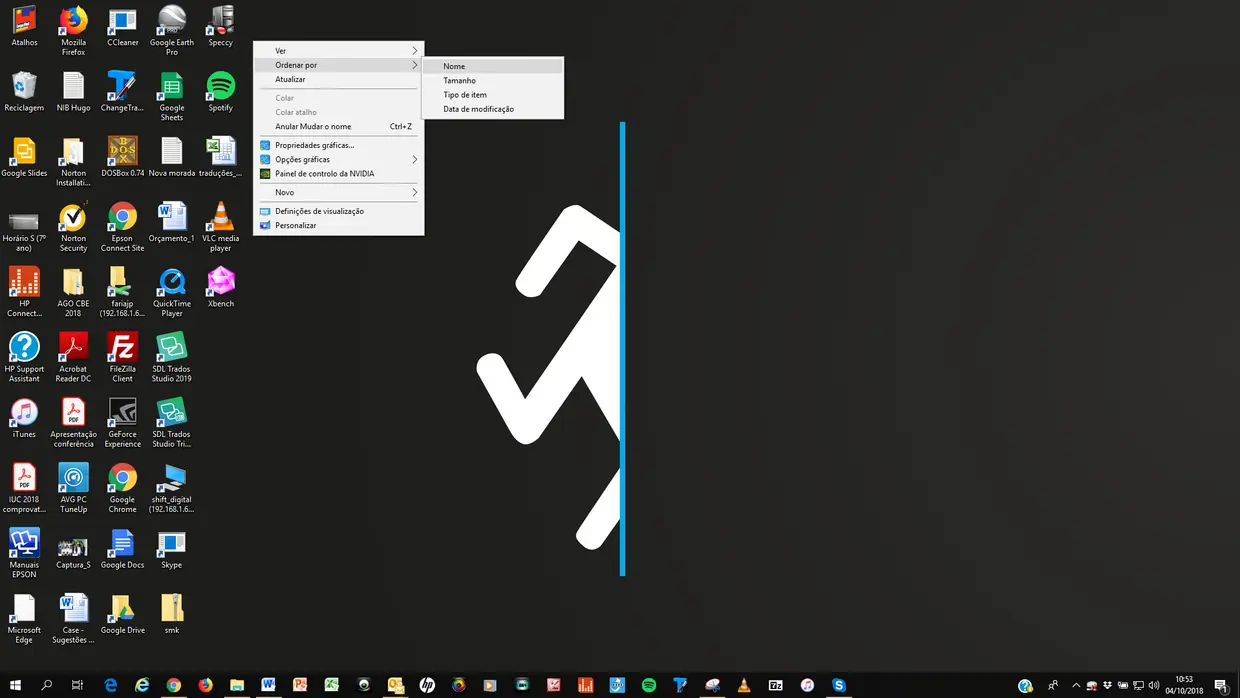
Task: Open the DOSBox 0.74 shortcut
Action: [122, 154]
